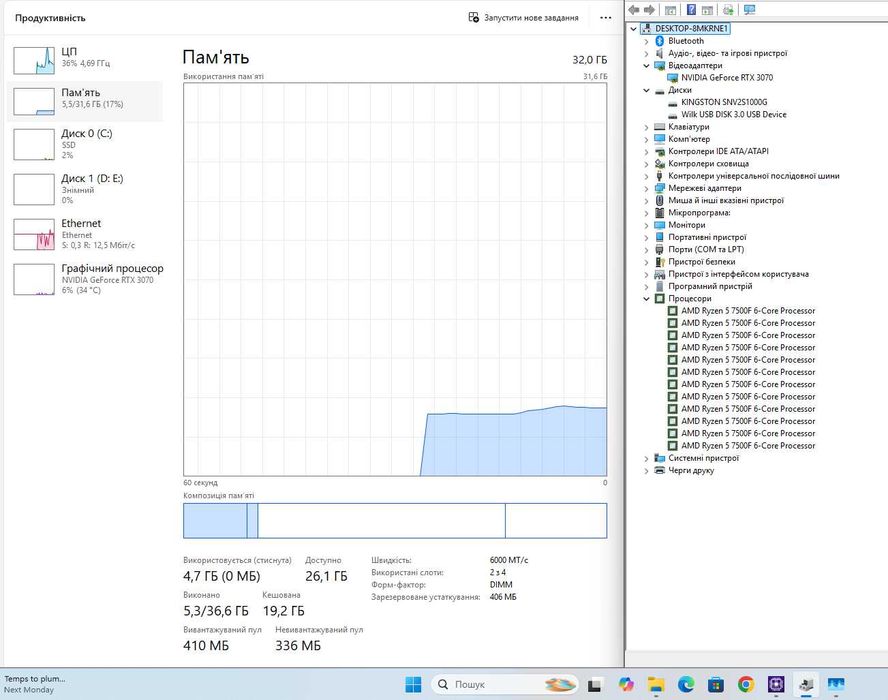This screenshot has height=700, width=888.
Task: Expand the Системні пристрої category
Action: pyautogui.click(x=646, y=458)
